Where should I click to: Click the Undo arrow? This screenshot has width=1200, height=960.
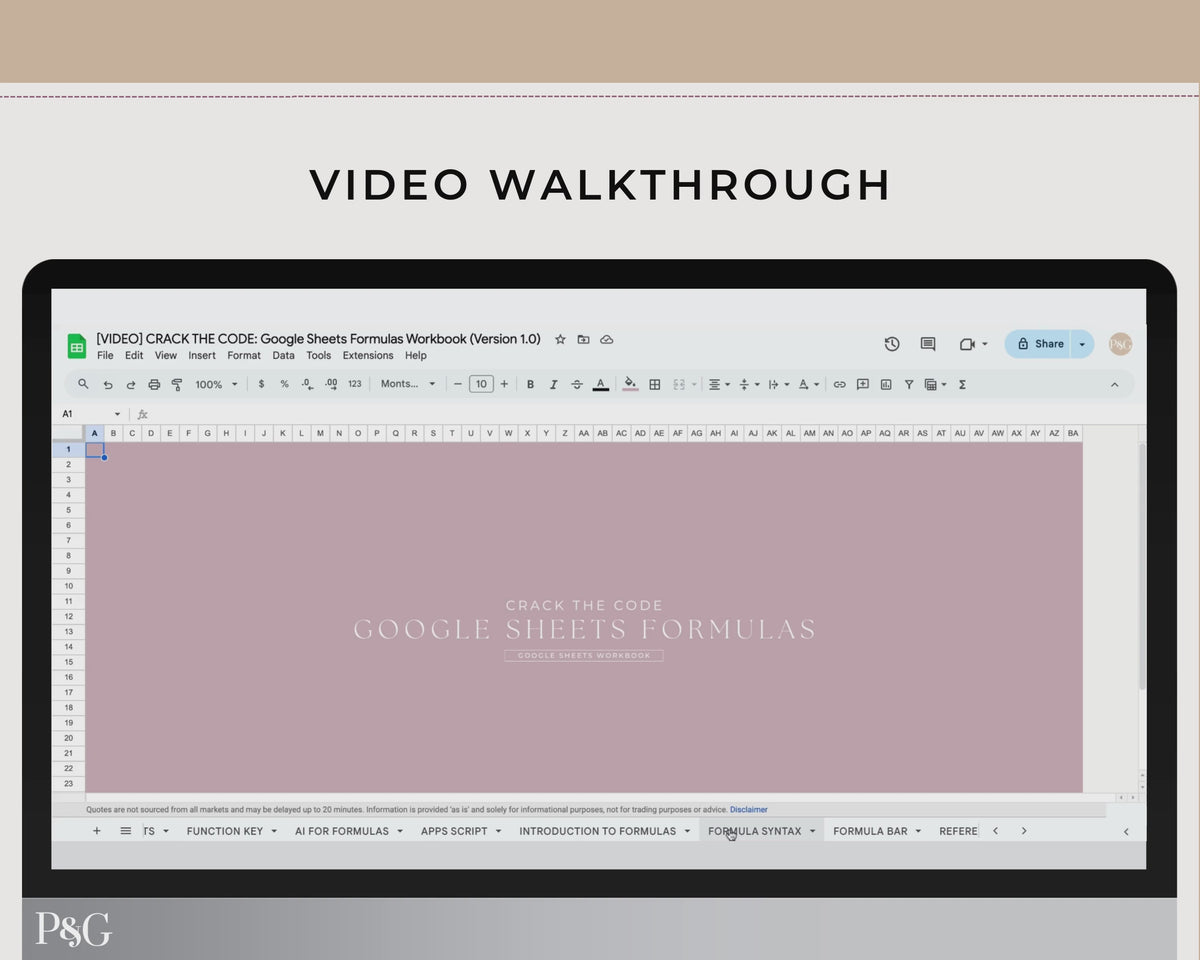[108, 384]
